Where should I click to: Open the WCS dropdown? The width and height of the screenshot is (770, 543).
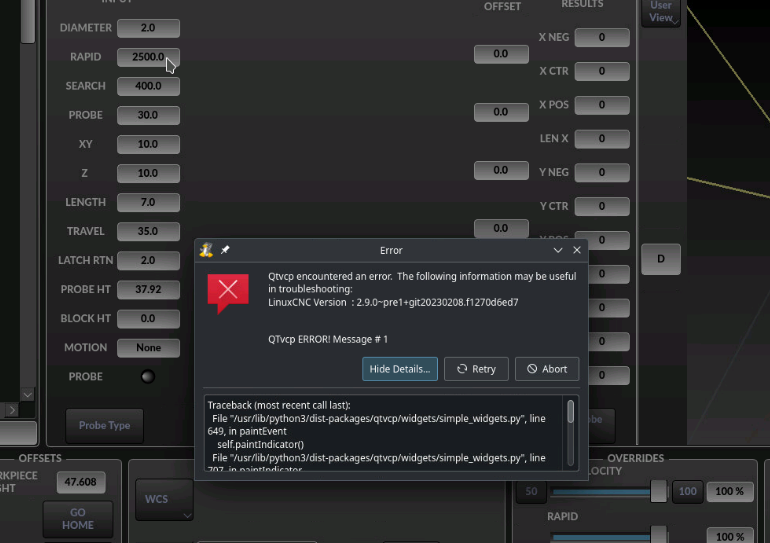pos(165,499)
